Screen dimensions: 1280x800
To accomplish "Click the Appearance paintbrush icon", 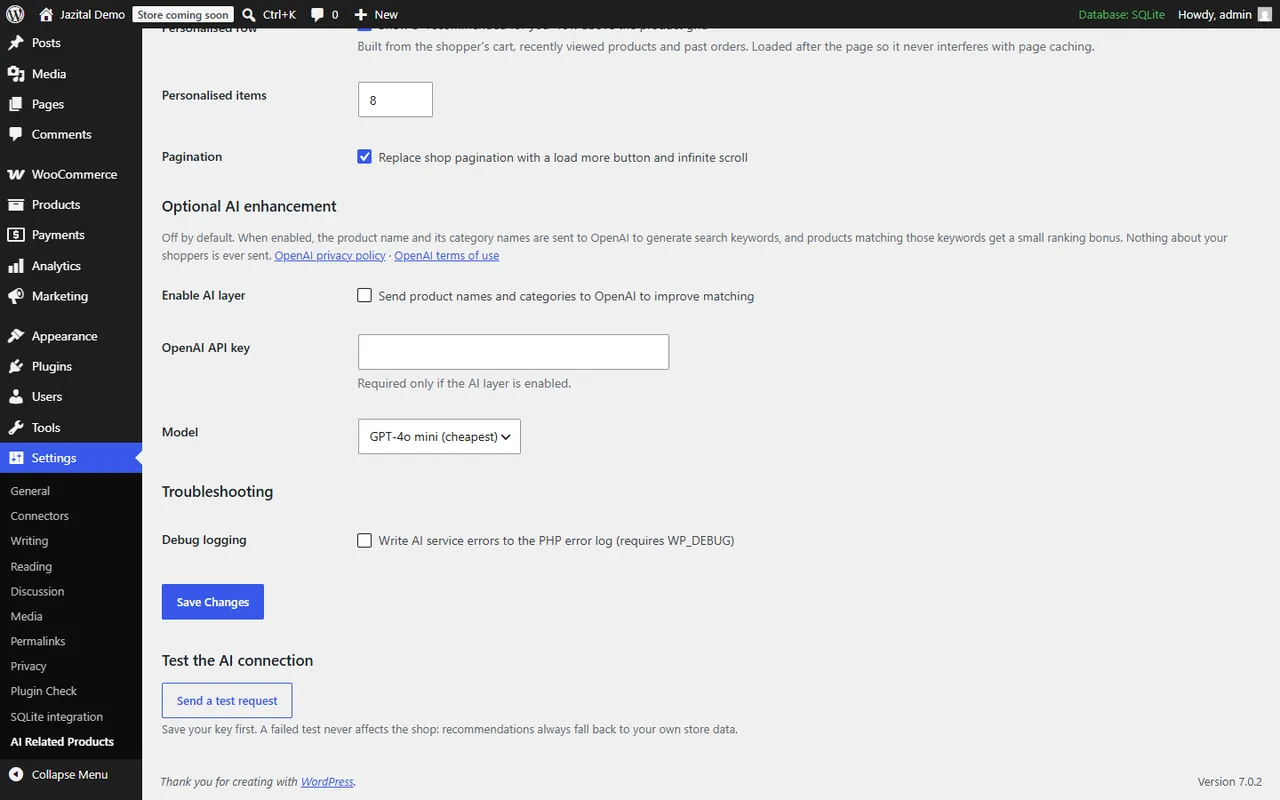I will (x=16, y=336).
